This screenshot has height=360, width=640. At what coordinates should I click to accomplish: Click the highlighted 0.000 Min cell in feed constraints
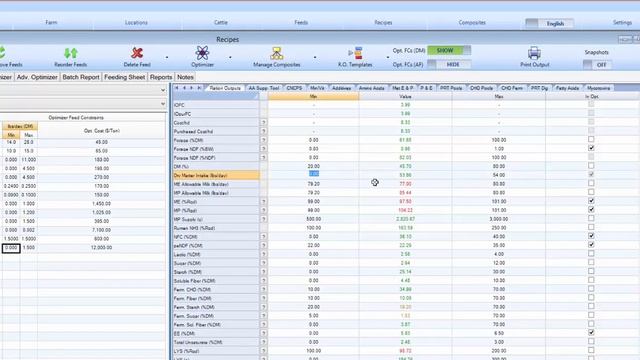point(11,248)
